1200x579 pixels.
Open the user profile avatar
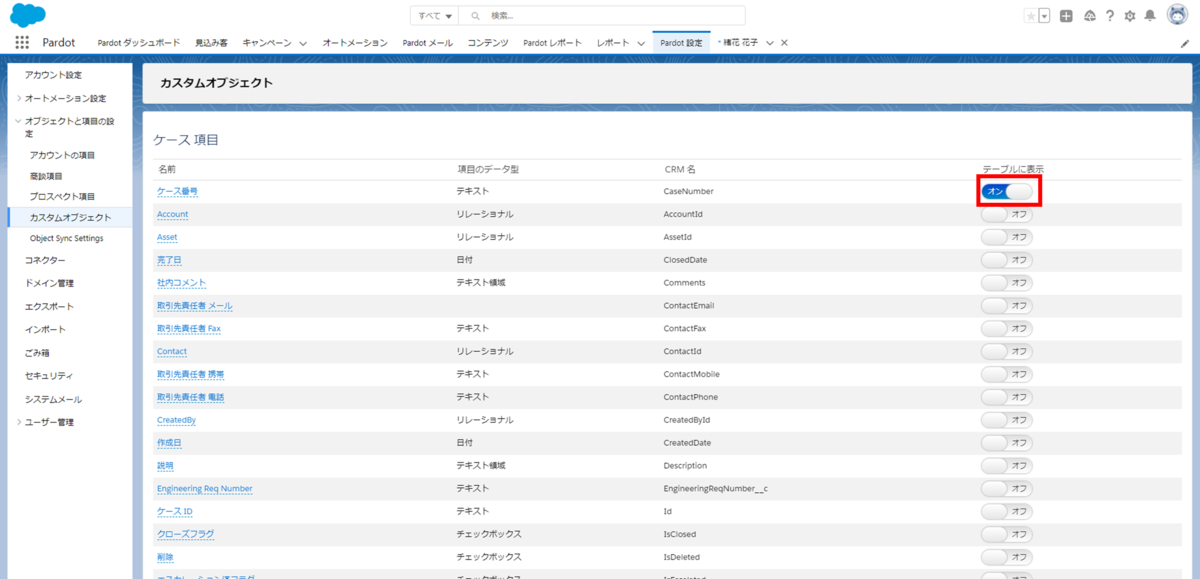coord(1177,16)
